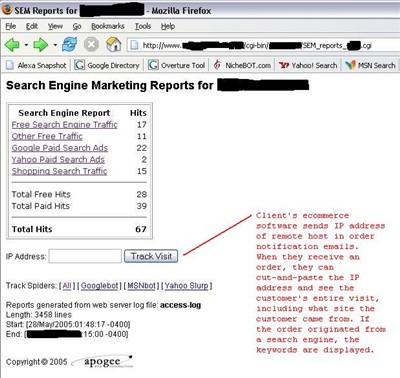
Task: Open the Google Paid Search Ads report
Action: point(60,148)
